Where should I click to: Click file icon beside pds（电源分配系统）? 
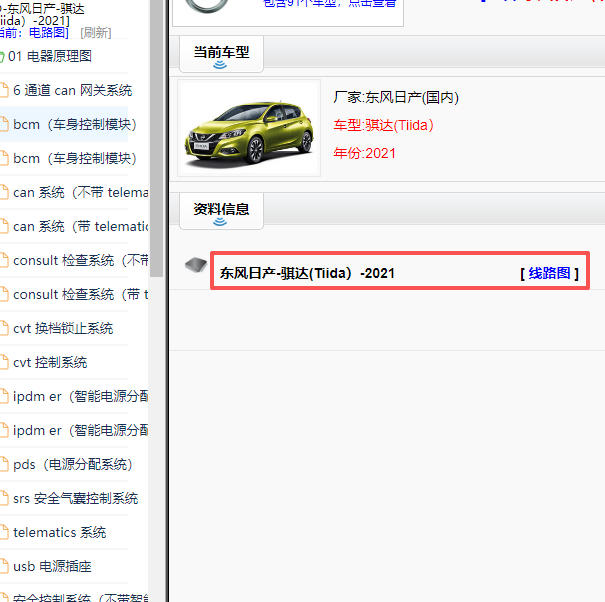pyautogui.click(x=4, y=464)
